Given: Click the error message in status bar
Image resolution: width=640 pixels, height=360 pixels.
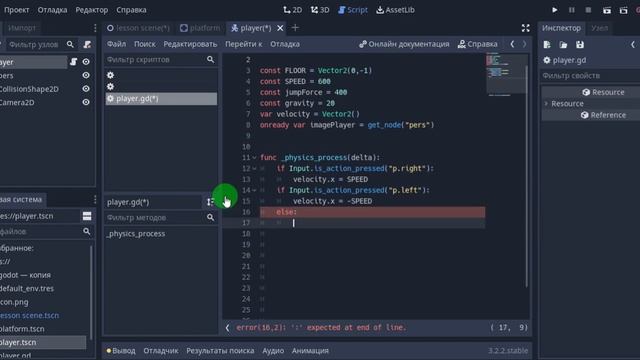Looking at the screenshot, I should [x=321, y=328].
